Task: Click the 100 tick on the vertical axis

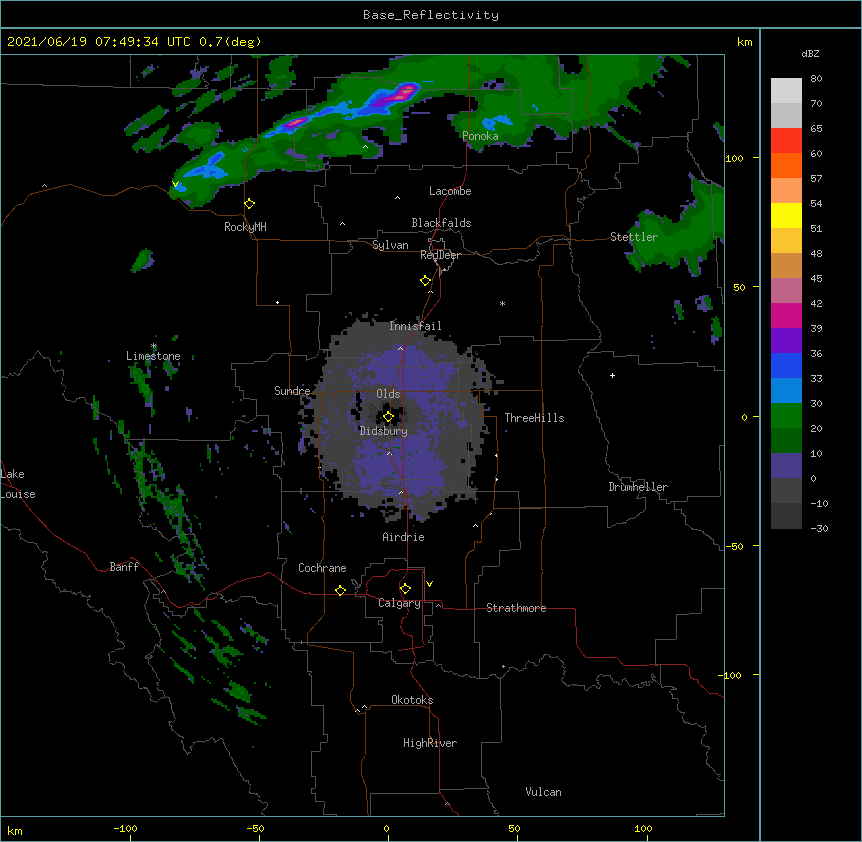Action: tap(734, 158)
